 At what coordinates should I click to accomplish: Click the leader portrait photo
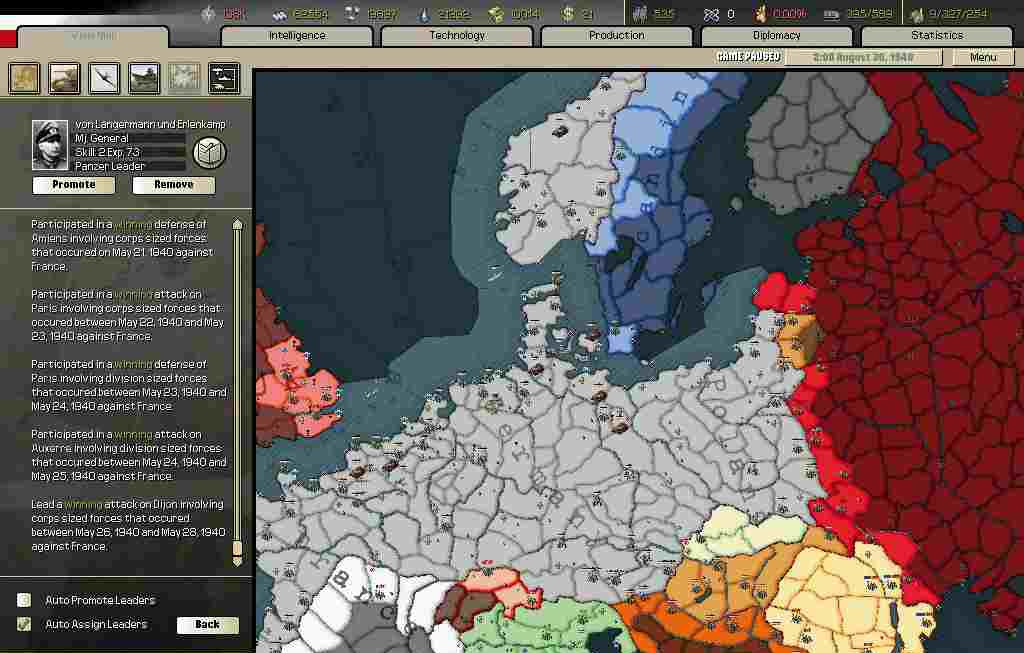[50, 145]
